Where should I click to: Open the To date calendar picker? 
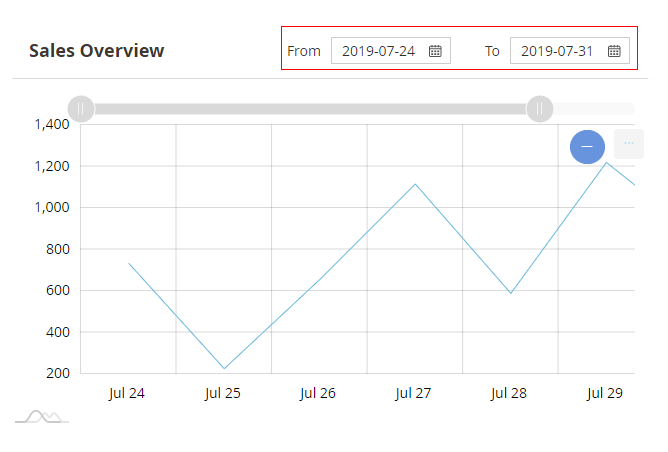pos(614,51)
